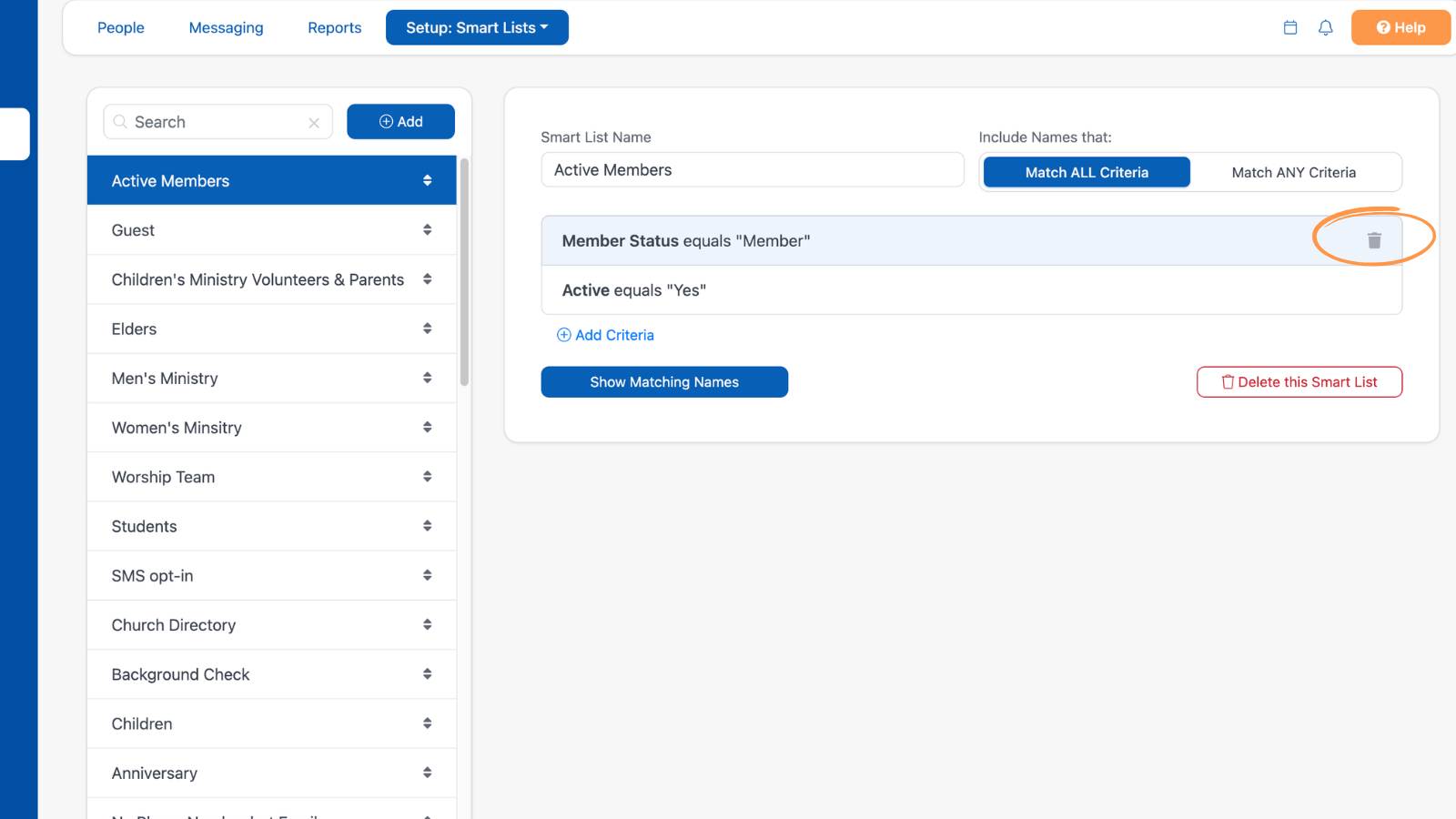
Task: Click the sort handle on Church Directory row
Action: tap(427, 624)
